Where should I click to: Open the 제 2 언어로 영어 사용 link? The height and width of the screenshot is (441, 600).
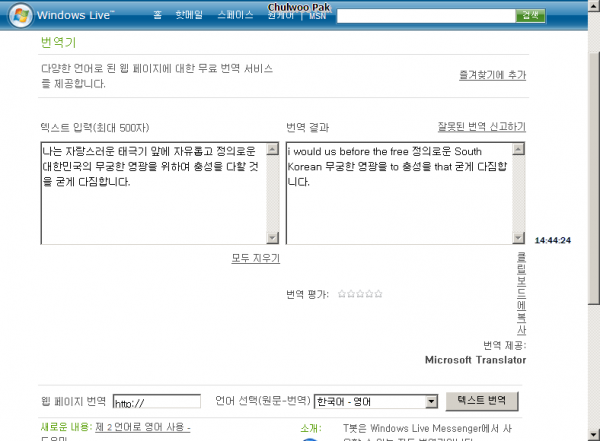tap(143, 427)
